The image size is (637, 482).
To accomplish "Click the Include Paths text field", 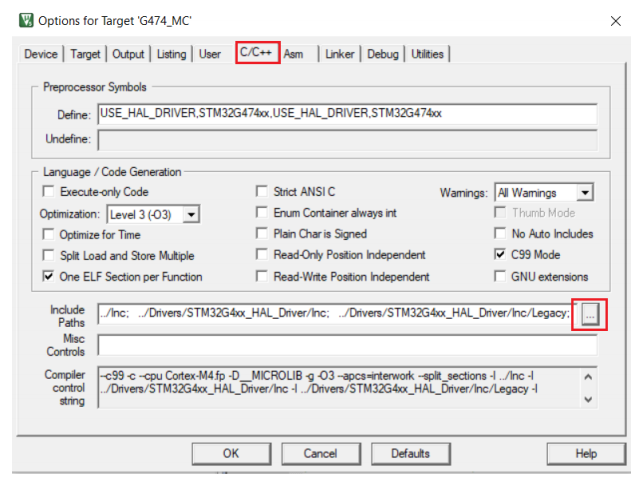I will [337, 313].
